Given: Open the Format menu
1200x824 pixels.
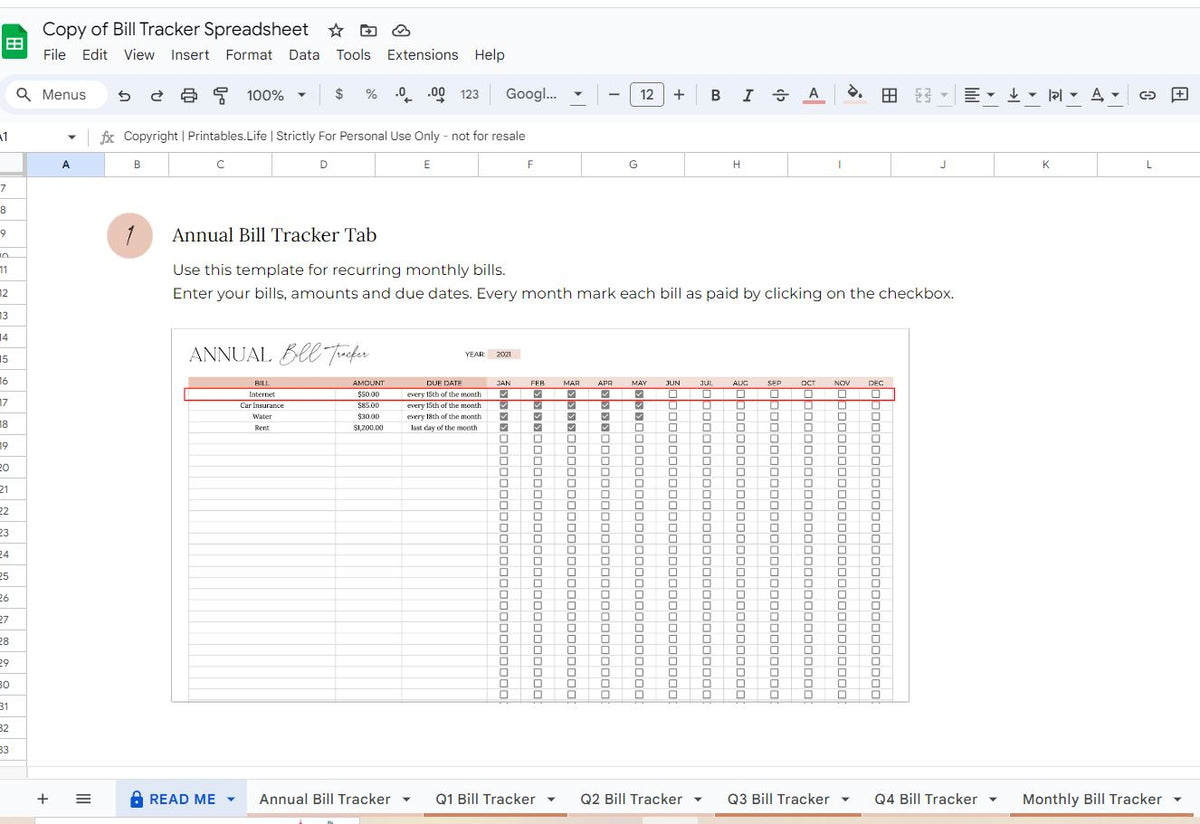Looking at the screenshot, I should click(x=249, y=55).
